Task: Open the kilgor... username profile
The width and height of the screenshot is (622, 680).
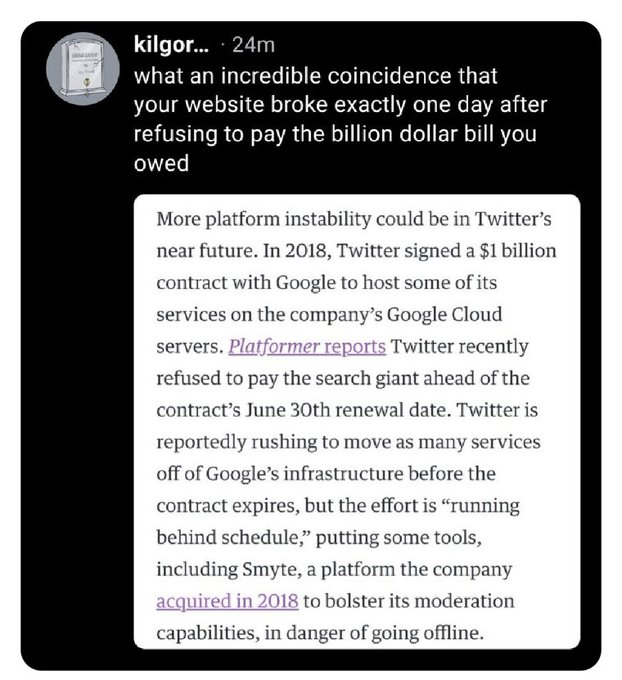Action: click(171, 44)
